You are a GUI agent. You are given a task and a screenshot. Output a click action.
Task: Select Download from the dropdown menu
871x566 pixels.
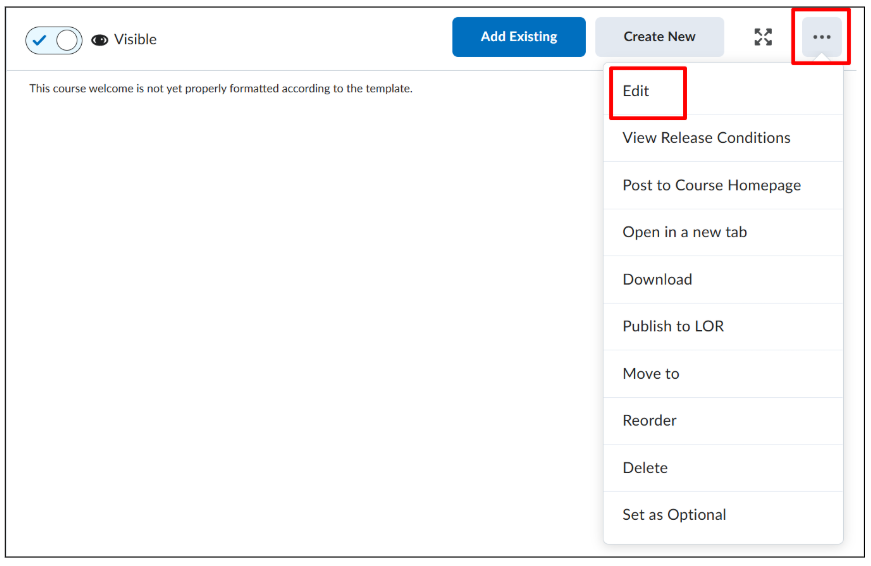click(x=723, y=279)
